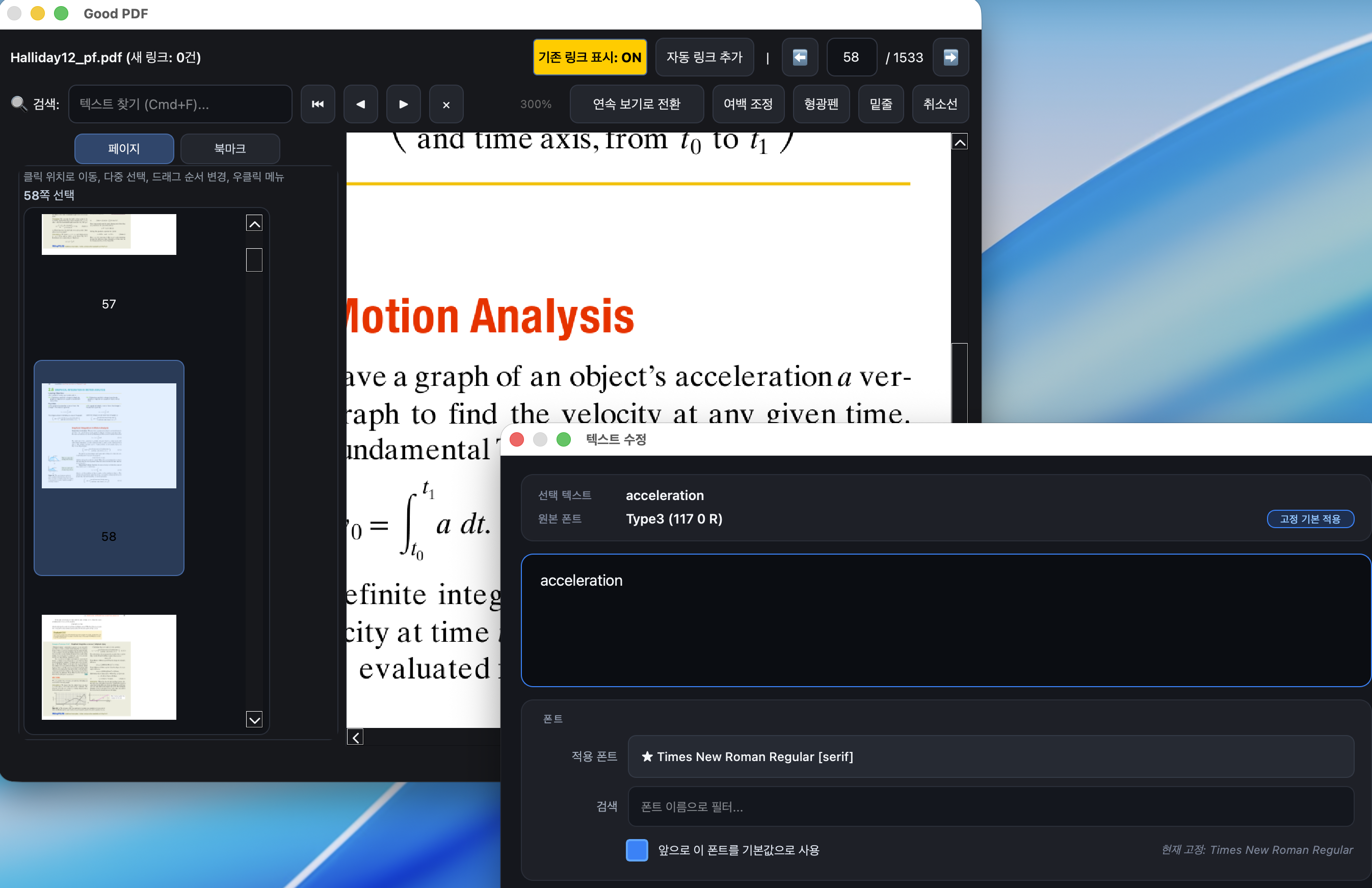Image resolution: width=1372 pixels, height=888 pixels.
Task: Click PDF viewer scroll-left arrow
Action: click(x=355, y=737)
